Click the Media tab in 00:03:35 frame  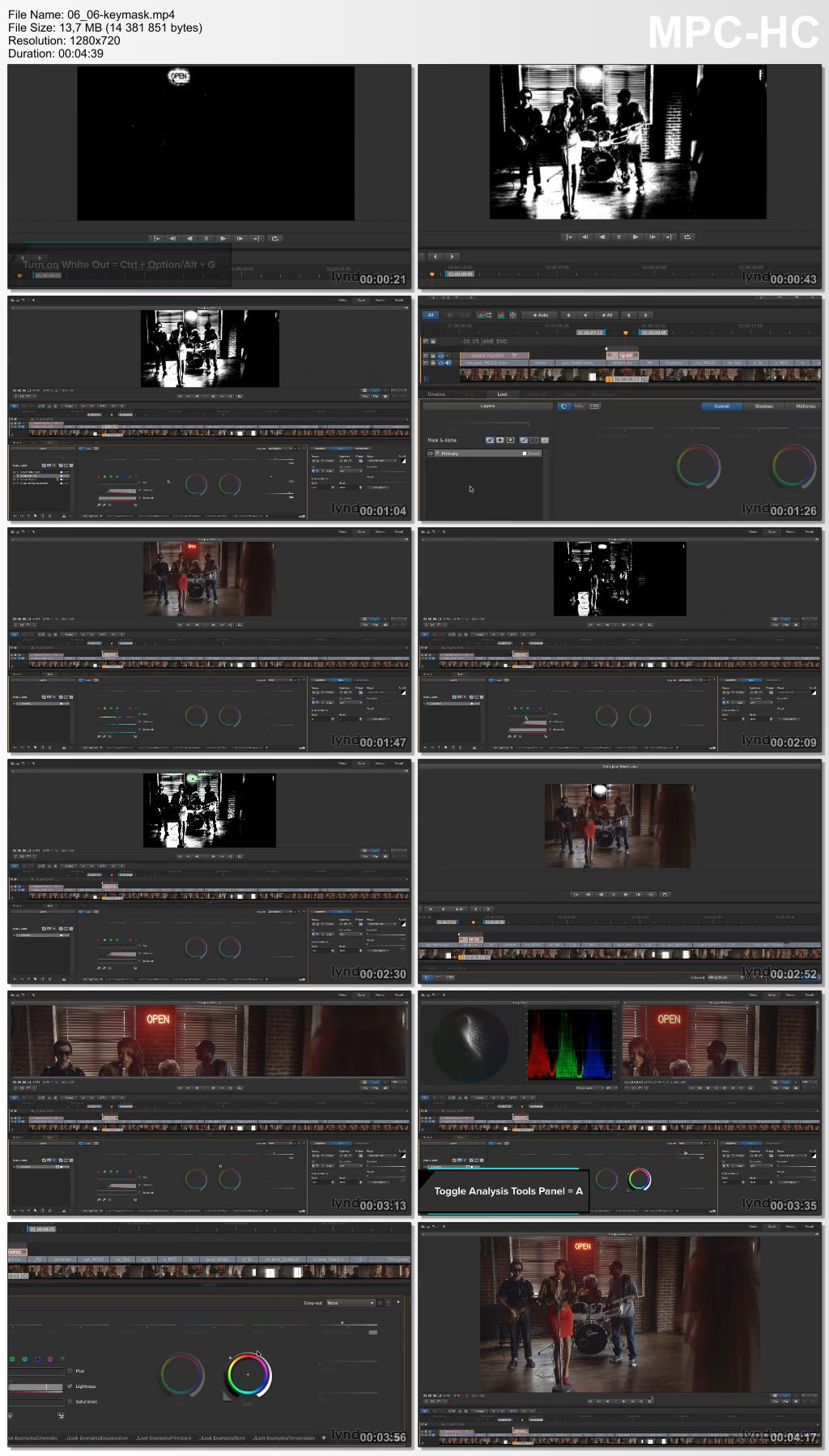[753, 994]
